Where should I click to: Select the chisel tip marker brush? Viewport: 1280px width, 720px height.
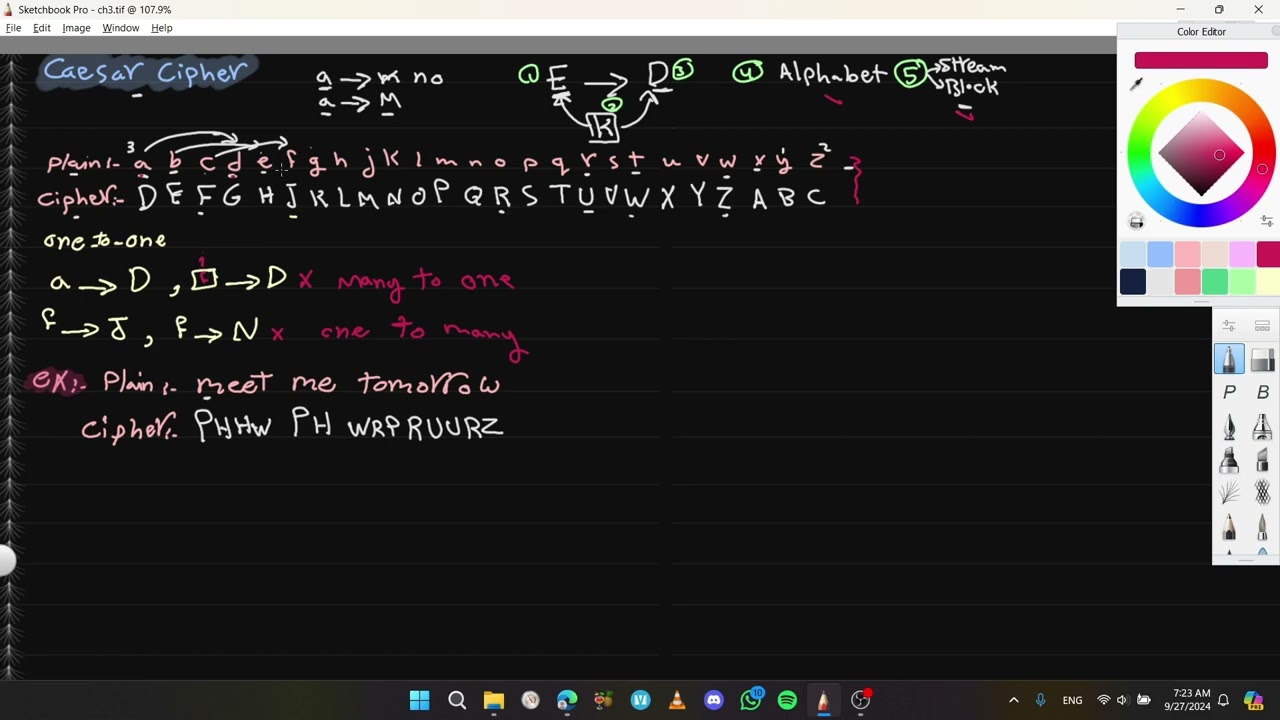pos(1262,460)
